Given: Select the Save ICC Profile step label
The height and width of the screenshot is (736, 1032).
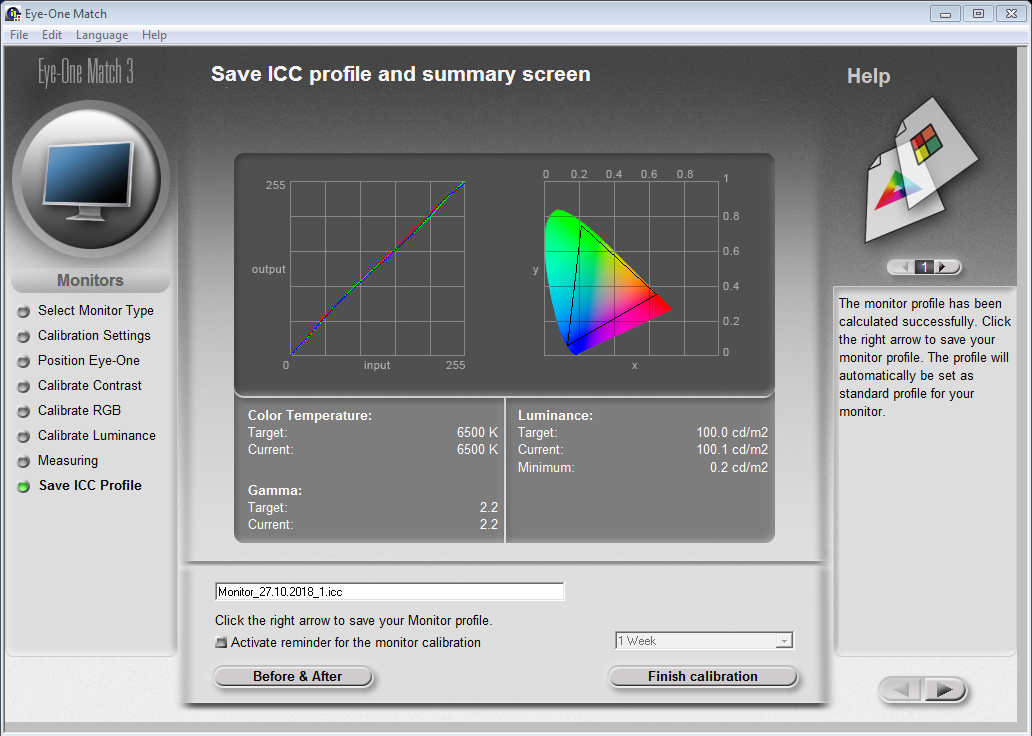Looking at the screenshot, I should pos(90,485).
